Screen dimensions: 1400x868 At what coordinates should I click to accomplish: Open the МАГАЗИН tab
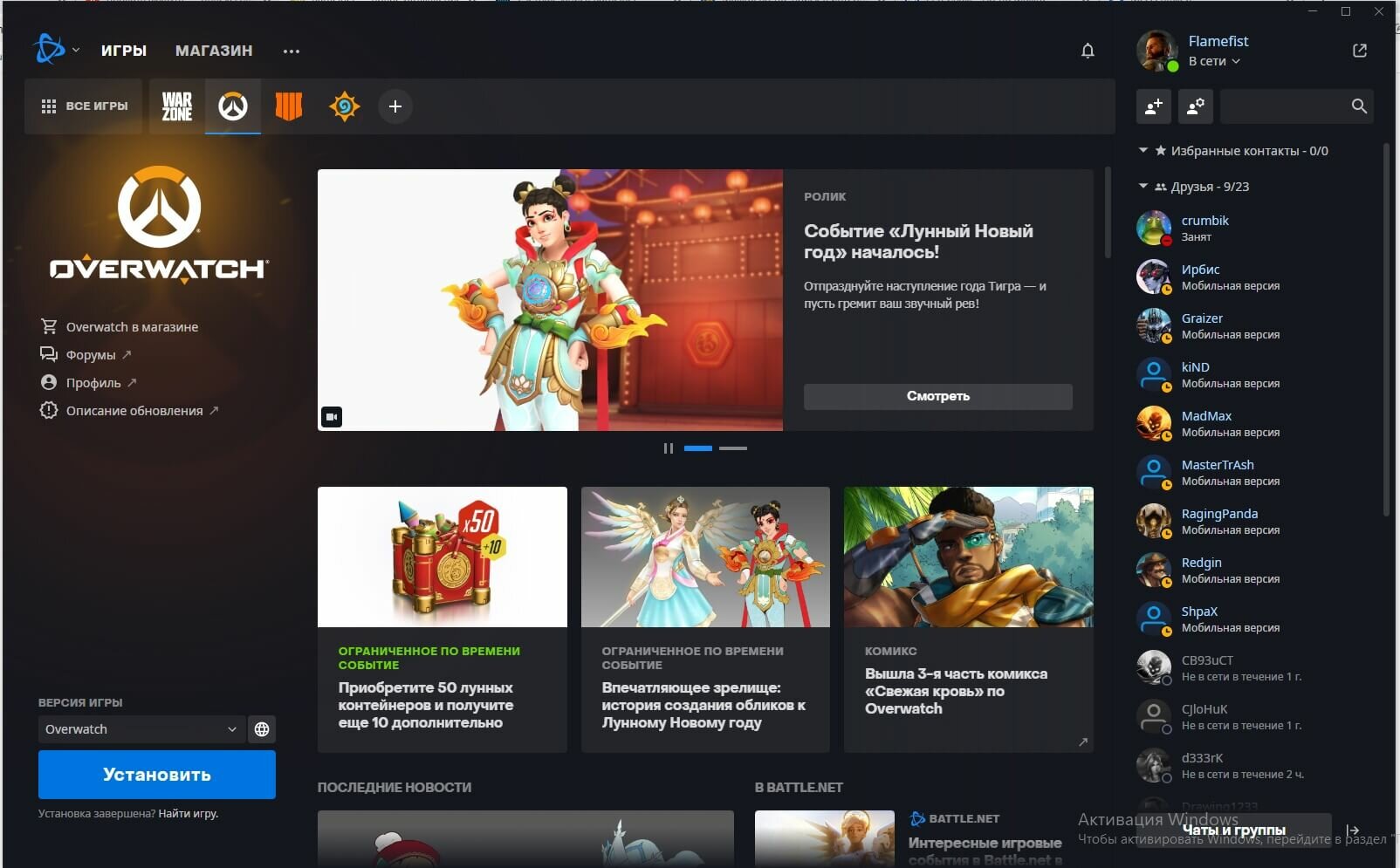pos(214,51)
